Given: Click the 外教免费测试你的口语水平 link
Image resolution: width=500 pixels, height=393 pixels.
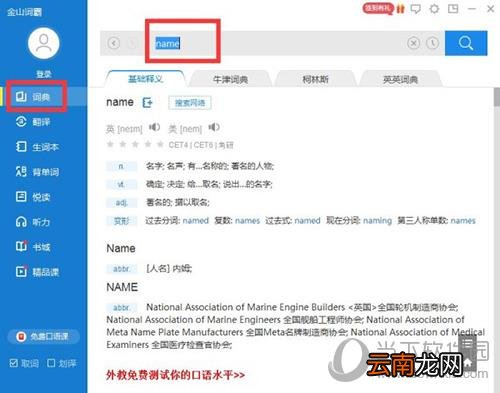Looking at the screenshot, I should (175, 375).
